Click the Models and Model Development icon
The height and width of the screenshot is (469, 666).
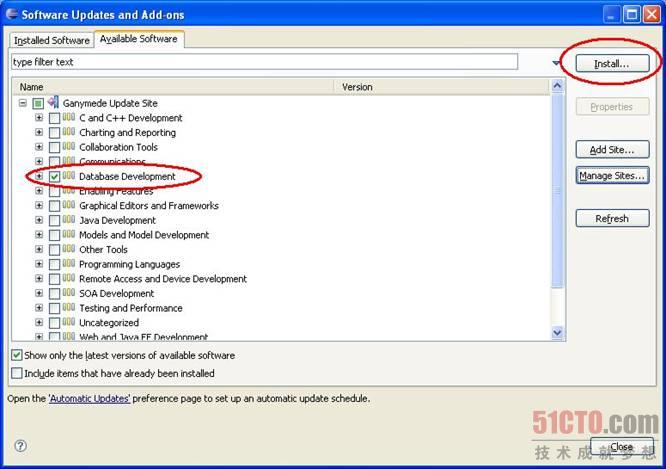(69, 234)
